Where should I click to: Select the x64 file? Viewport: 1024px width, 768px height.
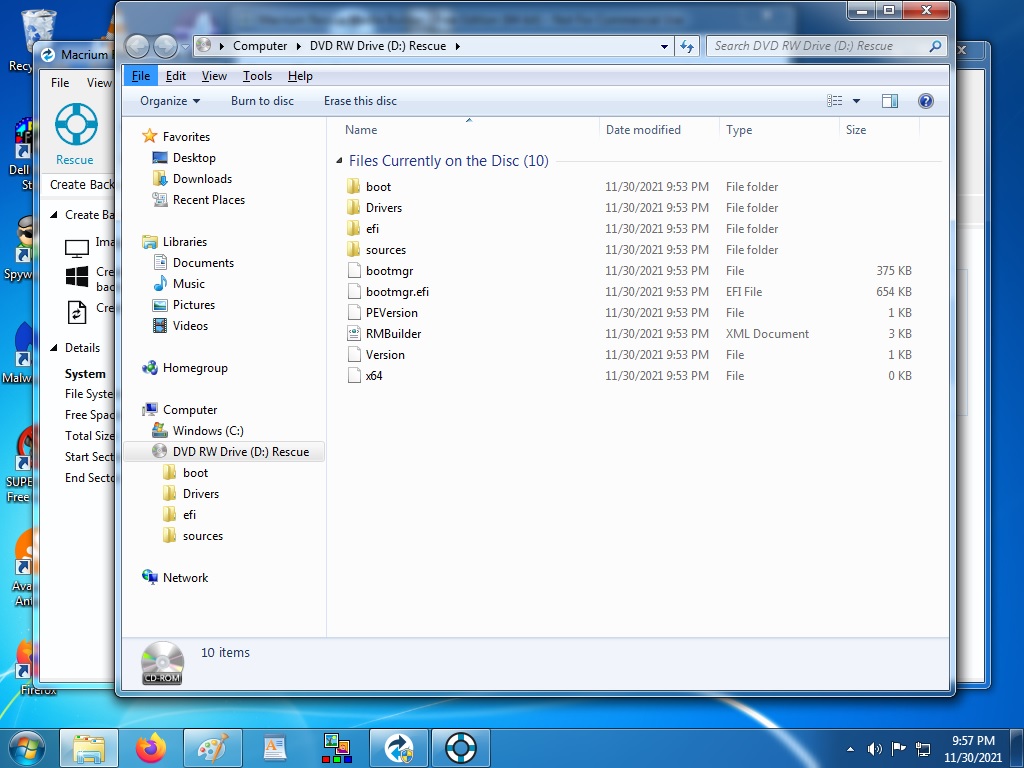coord(374,376)
